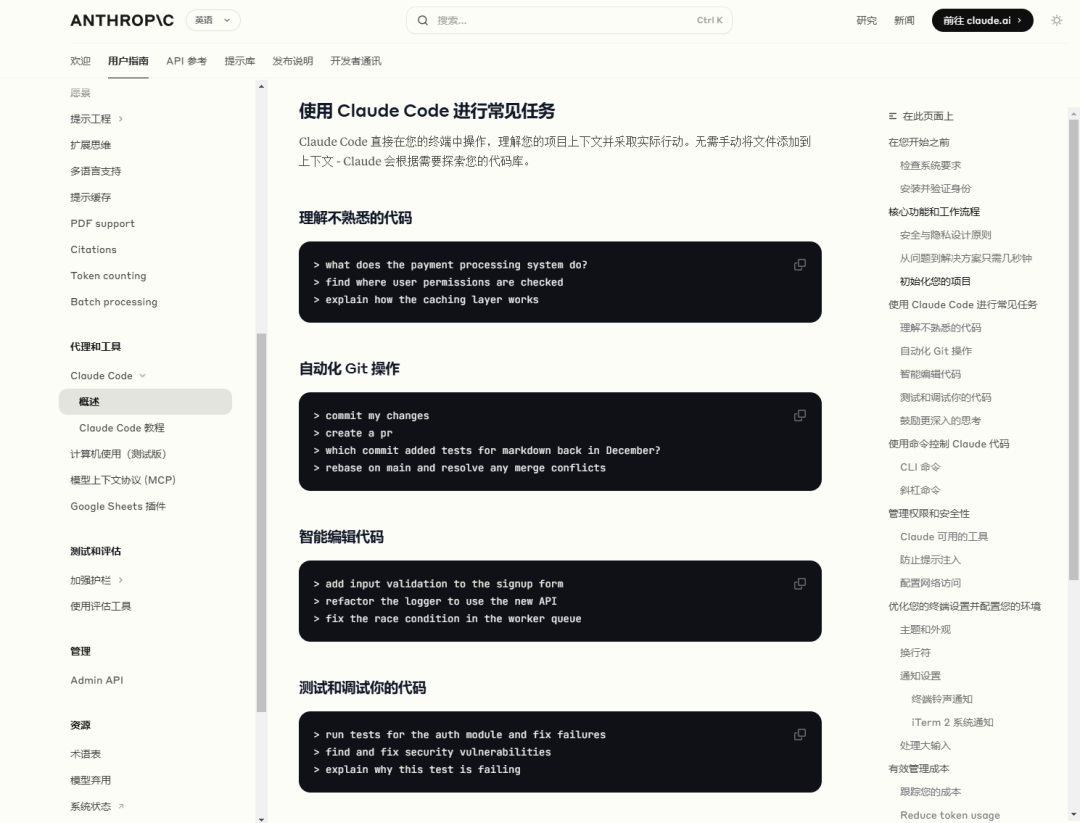1080x823 pixels.
Task: Click the 研究 link in the header
Action: click(x=866, y=19)
